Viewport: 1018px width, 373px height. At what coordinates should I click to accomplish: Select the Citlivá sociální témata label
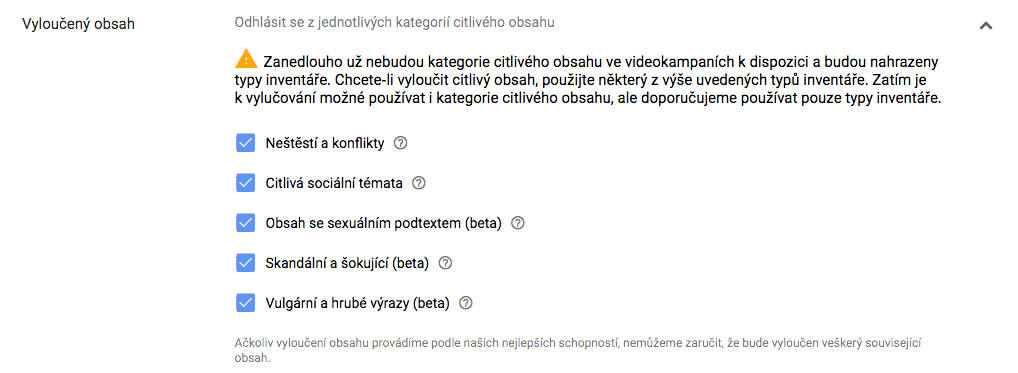334,184
